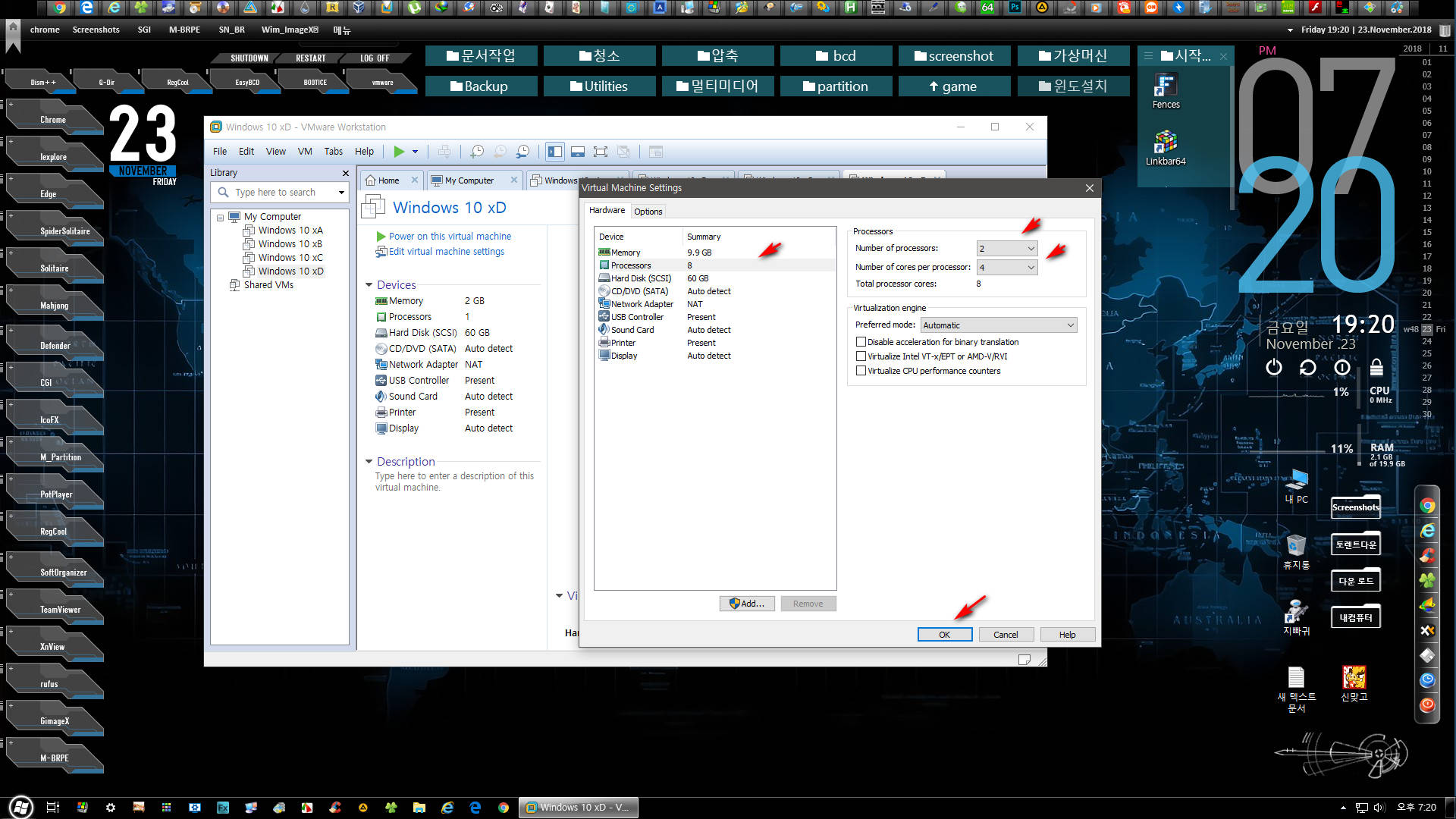Open the Utilities folder shortcut

[x=599, y=86]
